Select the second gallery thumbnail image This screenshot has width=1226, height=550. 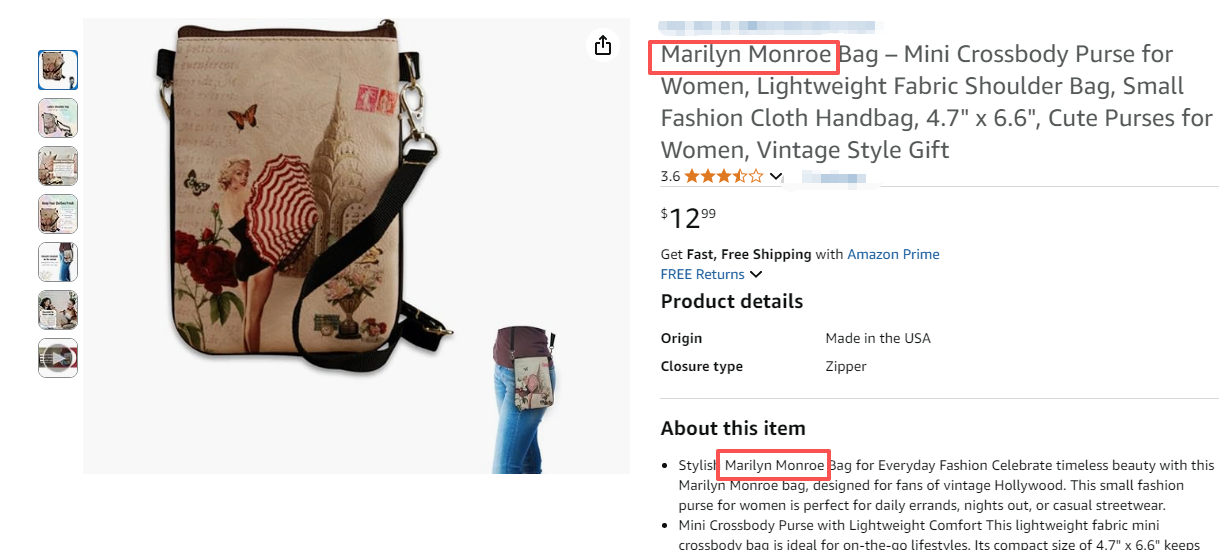[x=58, y=118]
